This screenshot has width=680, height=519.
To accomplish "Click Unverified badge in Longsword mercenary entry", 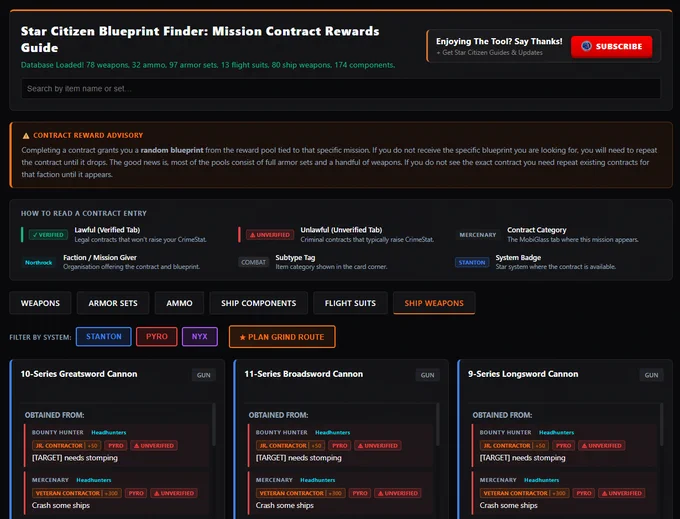I will point(621,493).
